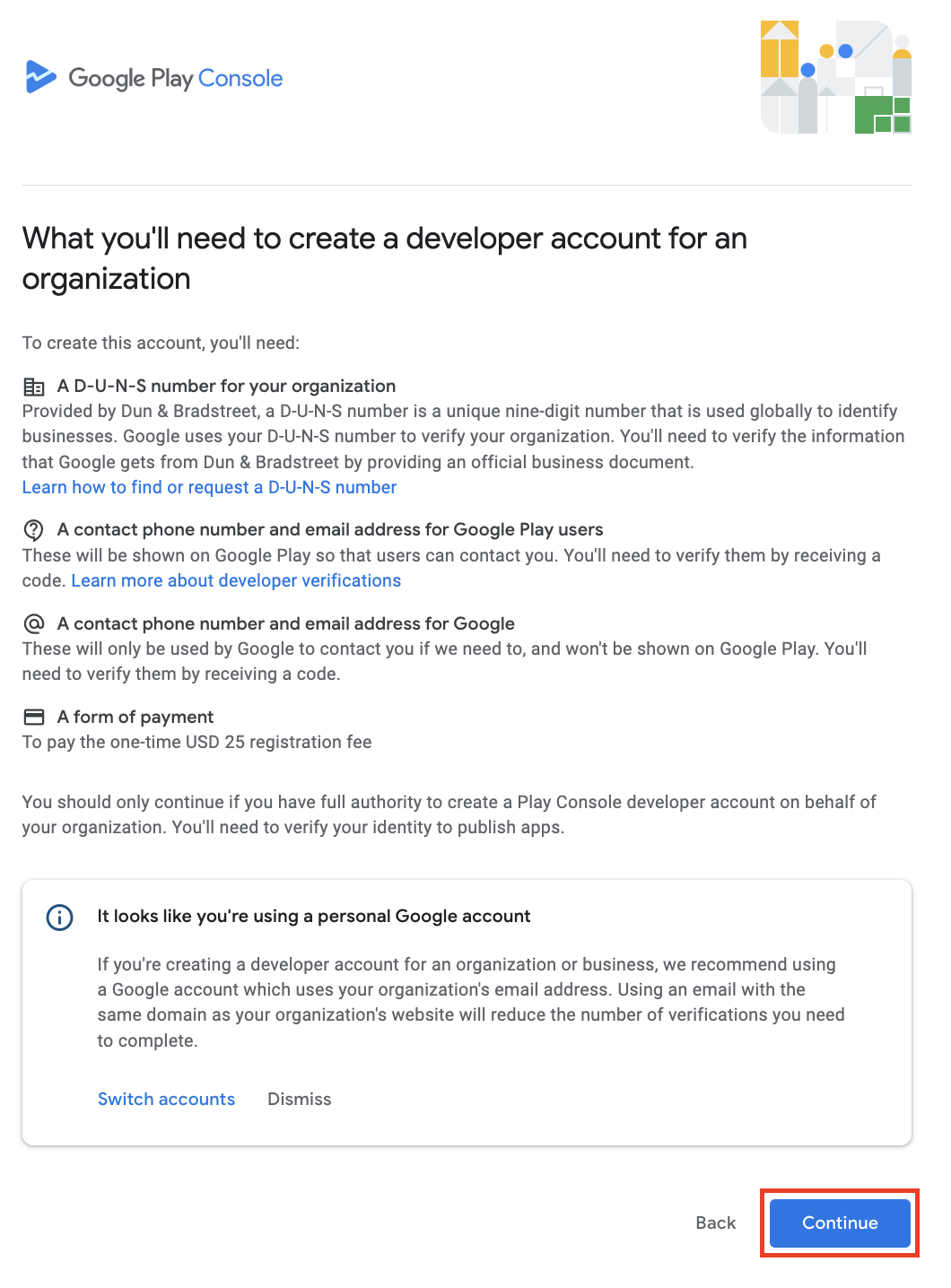Screen dimensions: 951x1288
Task: Open the D-U-N-S number help link
Action: tap(209, 487)
